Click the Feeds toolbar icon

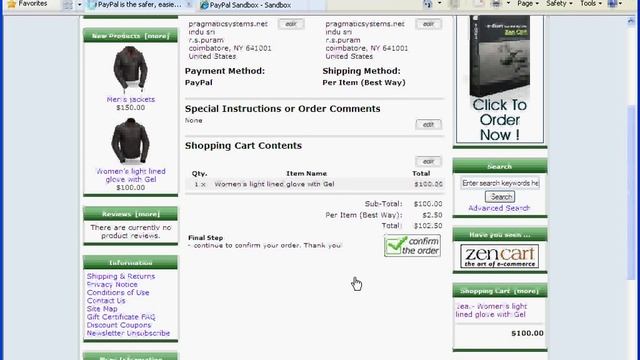pyautogui.click(x=454, y=4)
